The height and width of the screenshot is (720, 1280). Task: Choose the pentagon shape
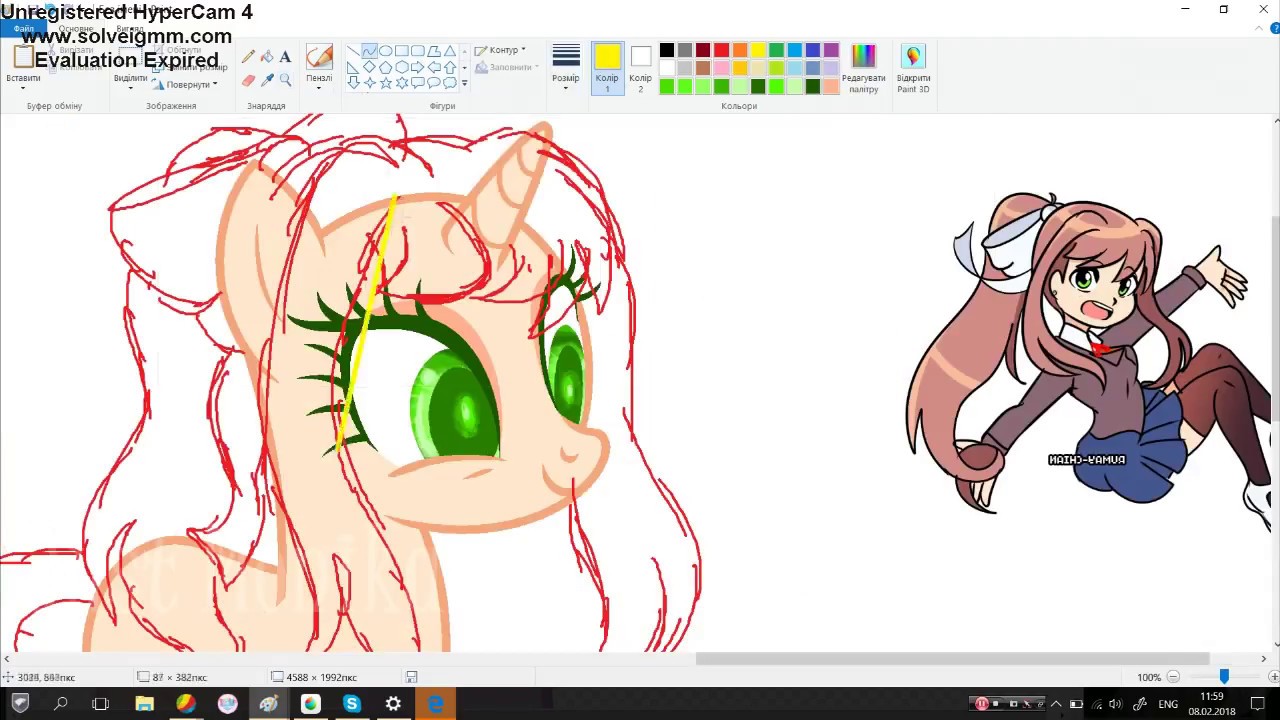(x=385, y=67)
